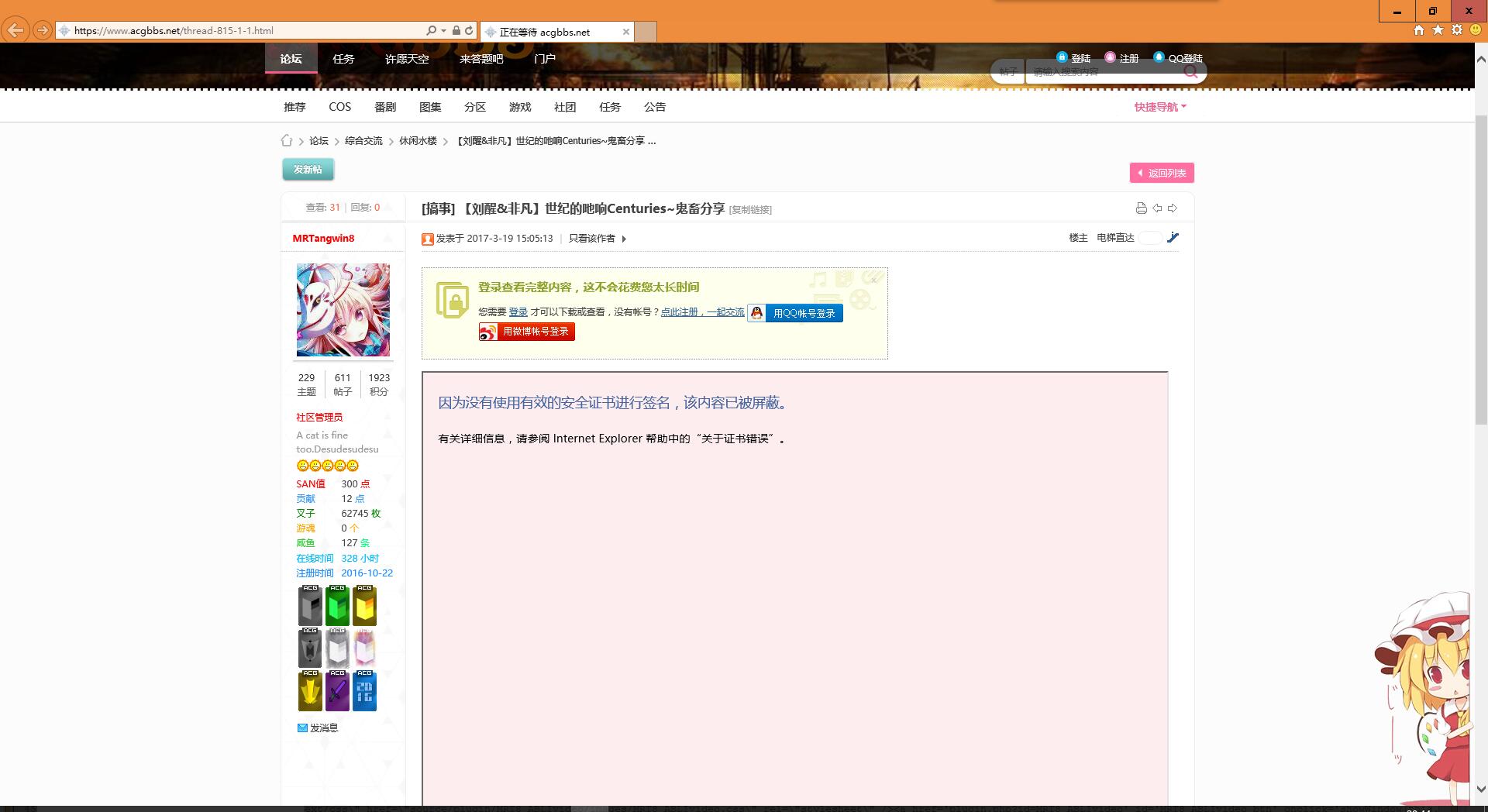Open the 游戏 sub-menu item

point(520,107)
